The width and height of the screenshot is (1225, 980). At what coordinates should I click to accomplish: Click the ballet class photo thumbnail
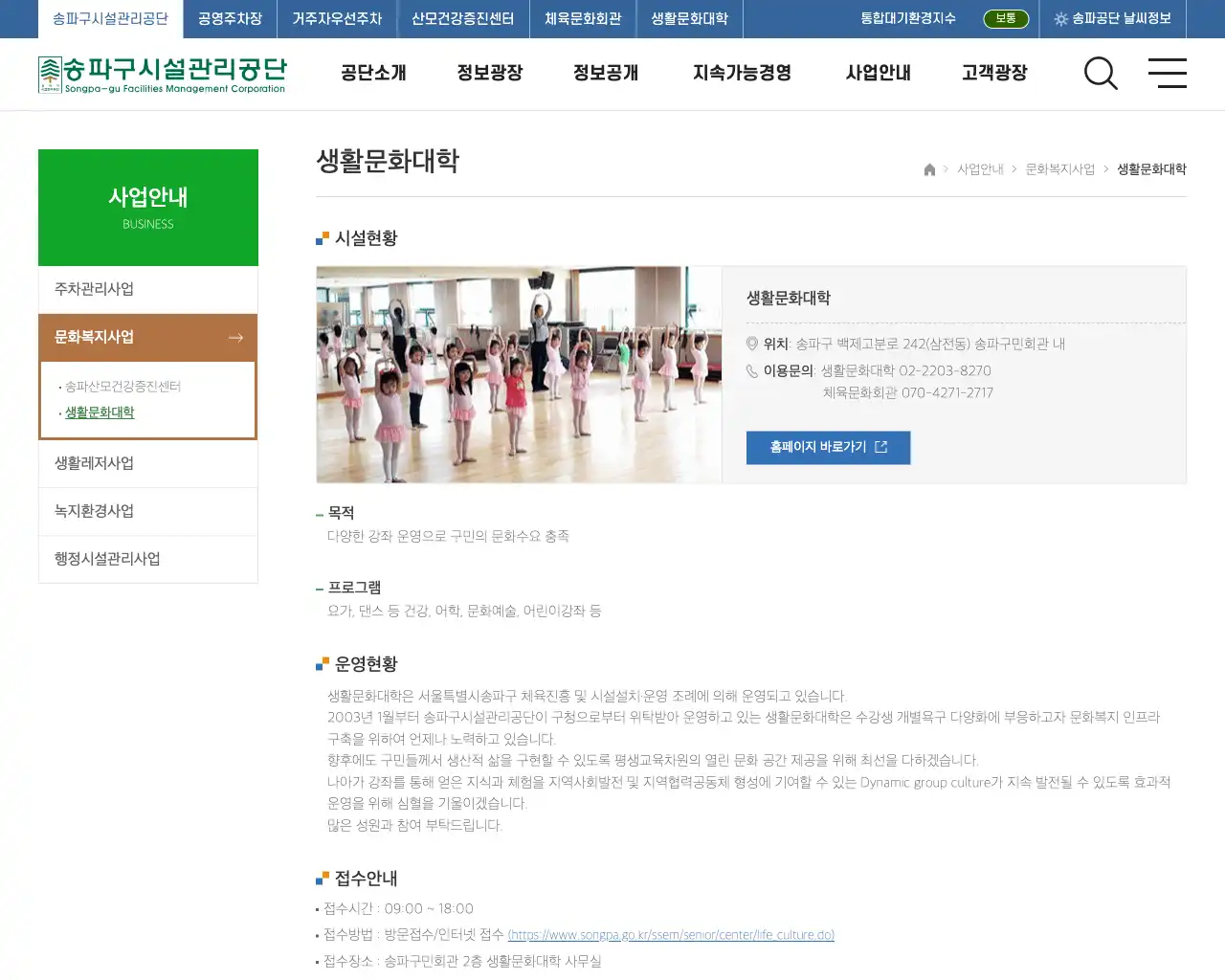[x=519, y=374]
